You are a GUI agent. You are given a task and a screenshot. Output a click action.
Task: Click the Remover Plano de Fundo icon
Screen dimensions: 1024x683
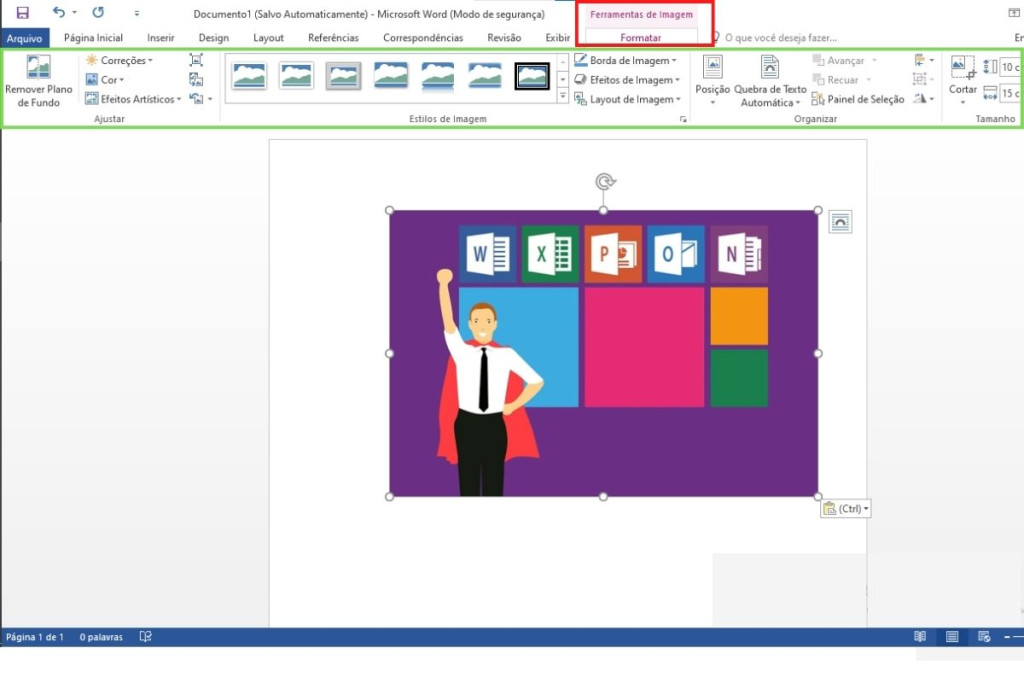pyautogui.click(x=38, y=69)
